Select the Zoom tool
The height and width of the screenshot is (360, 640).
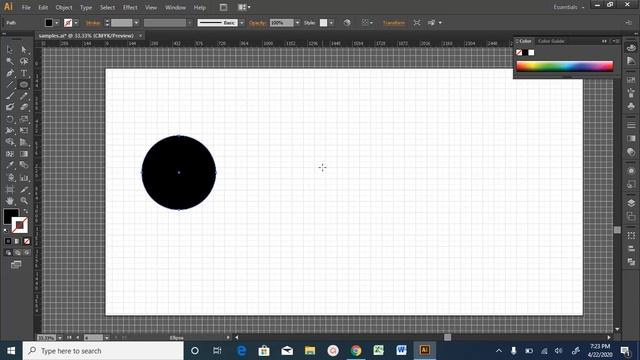(x=24, y=201)
